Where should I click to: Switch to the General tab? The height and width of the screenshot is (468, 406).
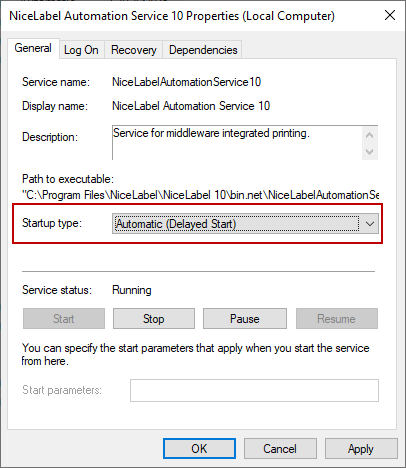(33, 48)
